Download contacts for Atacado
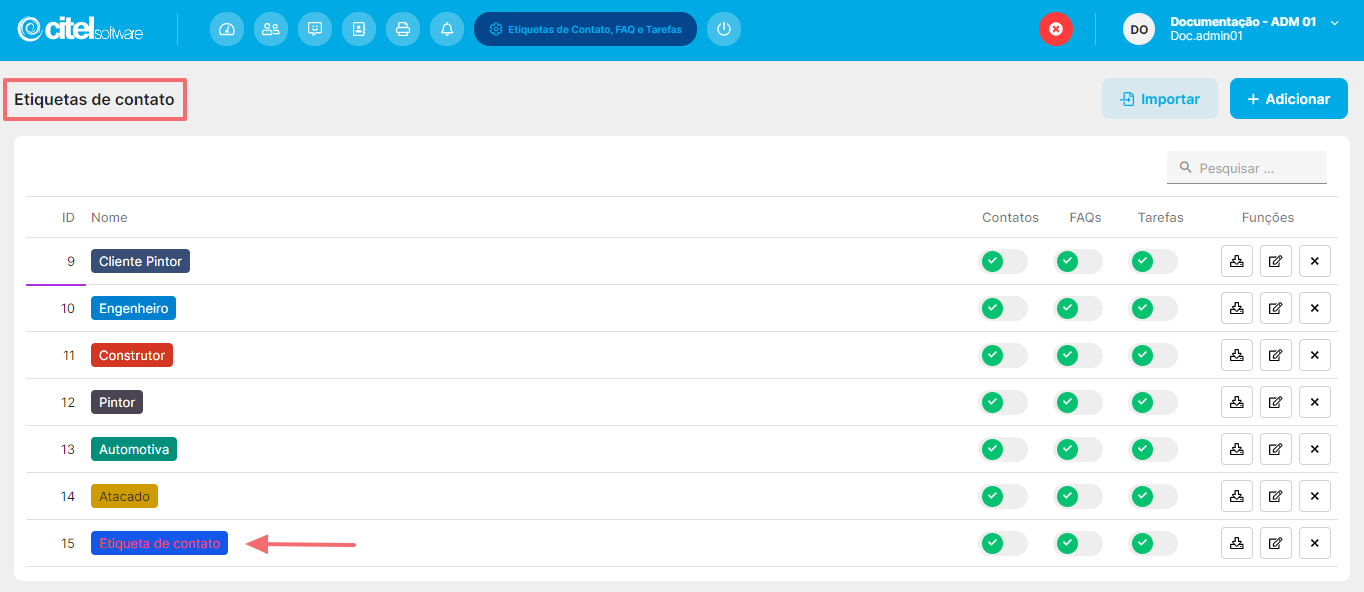1364x592 pixels. point(1237,496)
